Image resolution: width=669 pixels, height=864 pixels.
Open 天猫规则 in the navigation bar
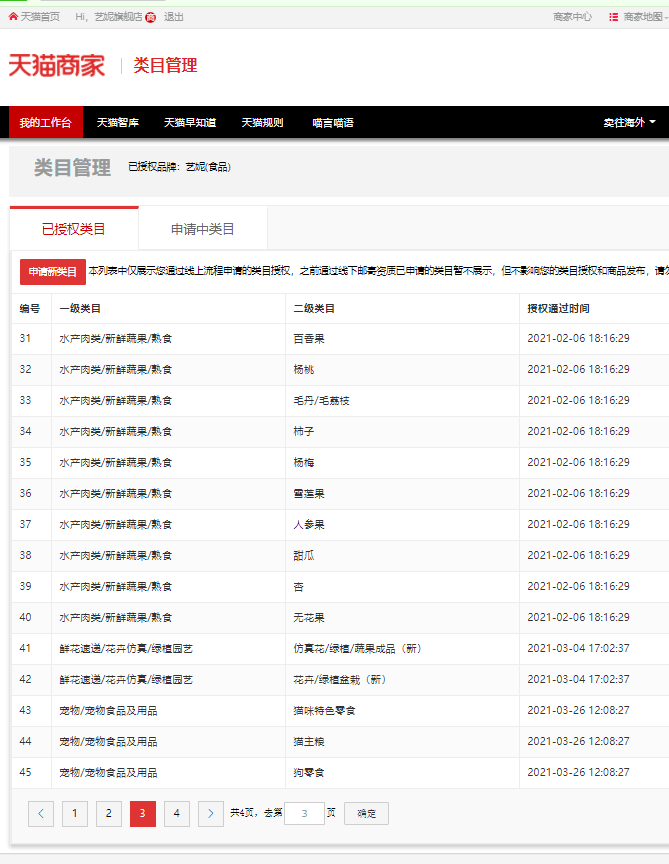coord(262,122)
